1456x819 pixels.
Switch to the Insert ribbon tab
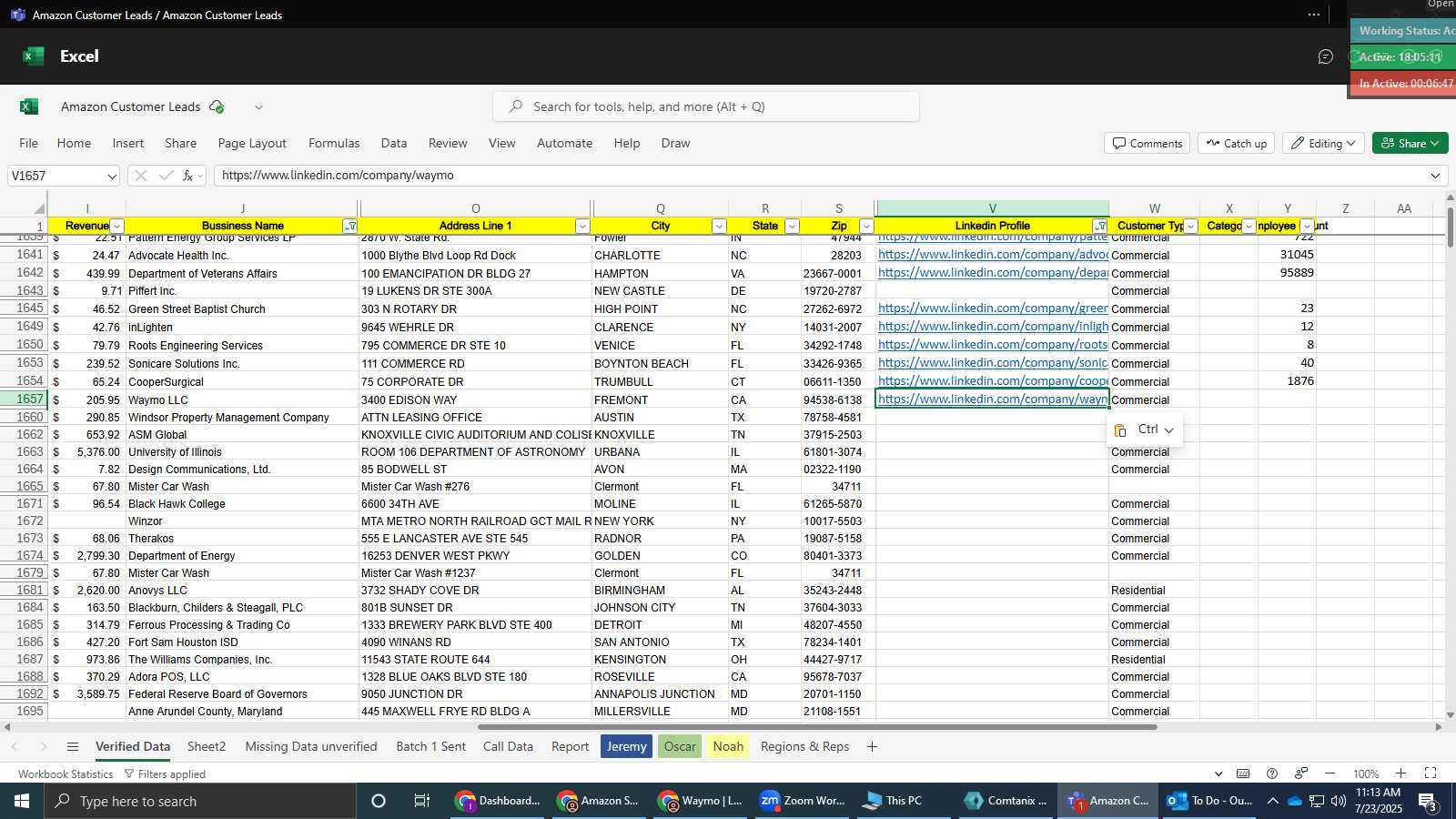(128, 143)
